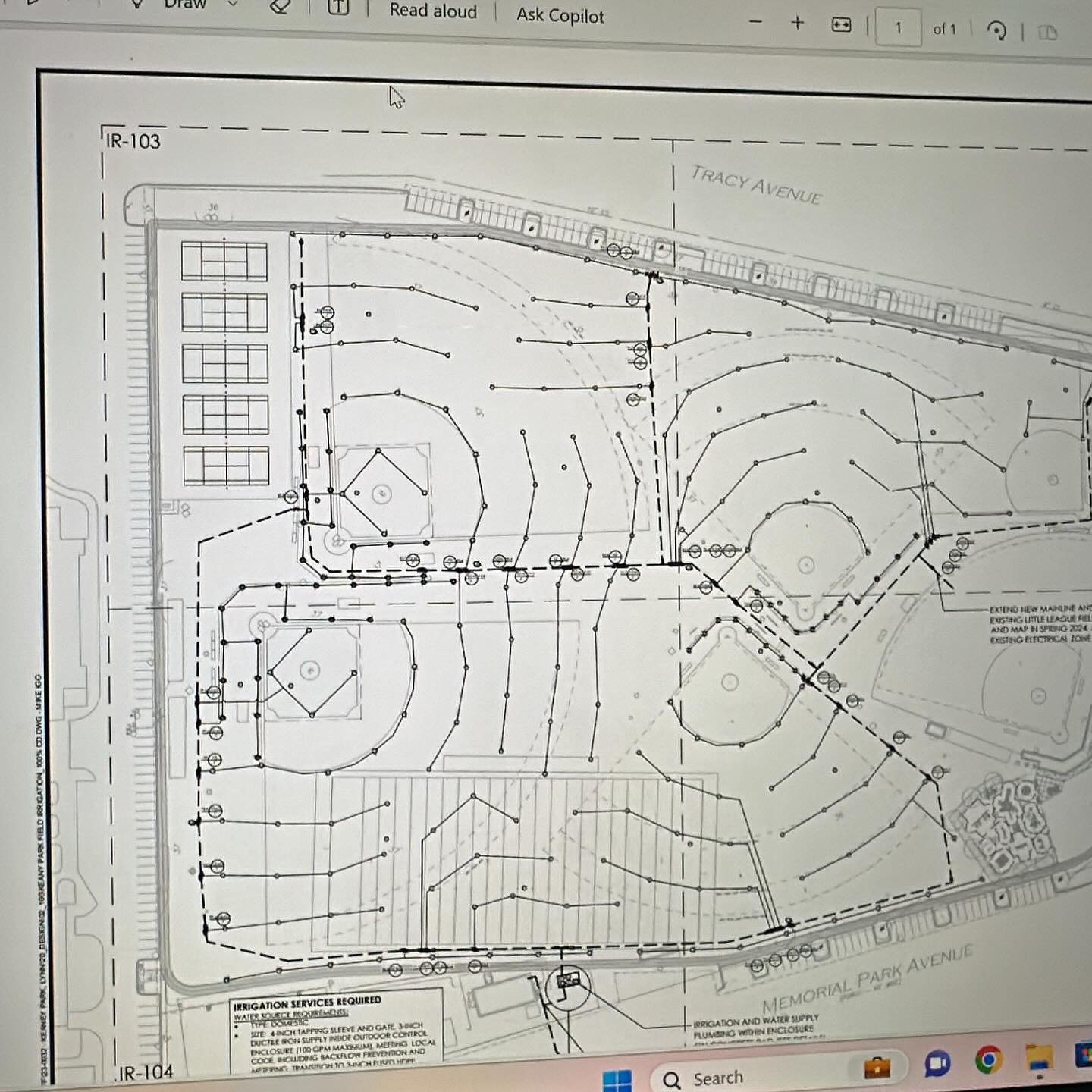Toggle the Fit to width icon

pyautogui.click(x=841, y=25)
